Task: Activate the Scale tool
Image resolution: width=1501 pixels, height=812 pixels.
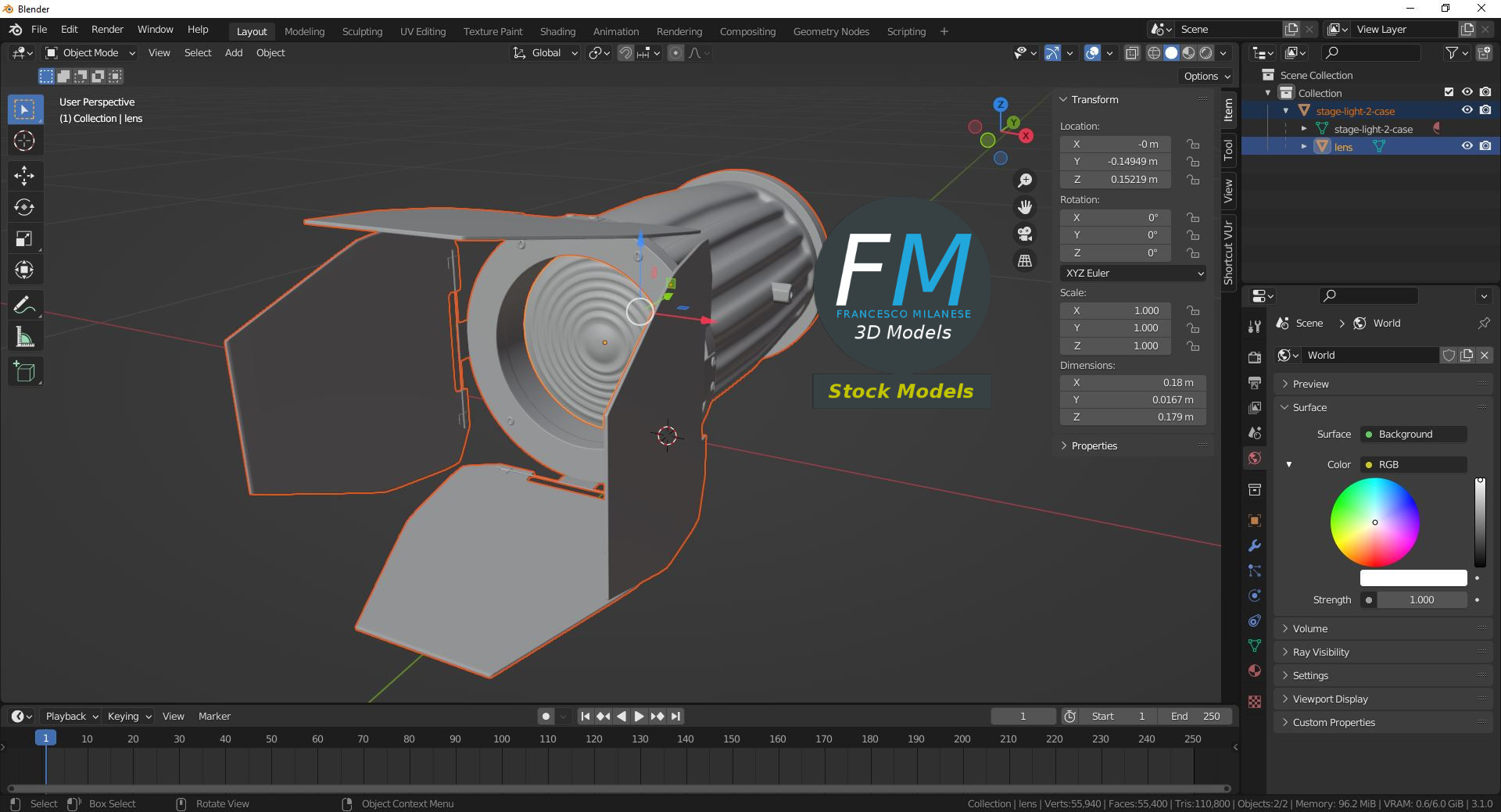Action: [x=24, y=239]
